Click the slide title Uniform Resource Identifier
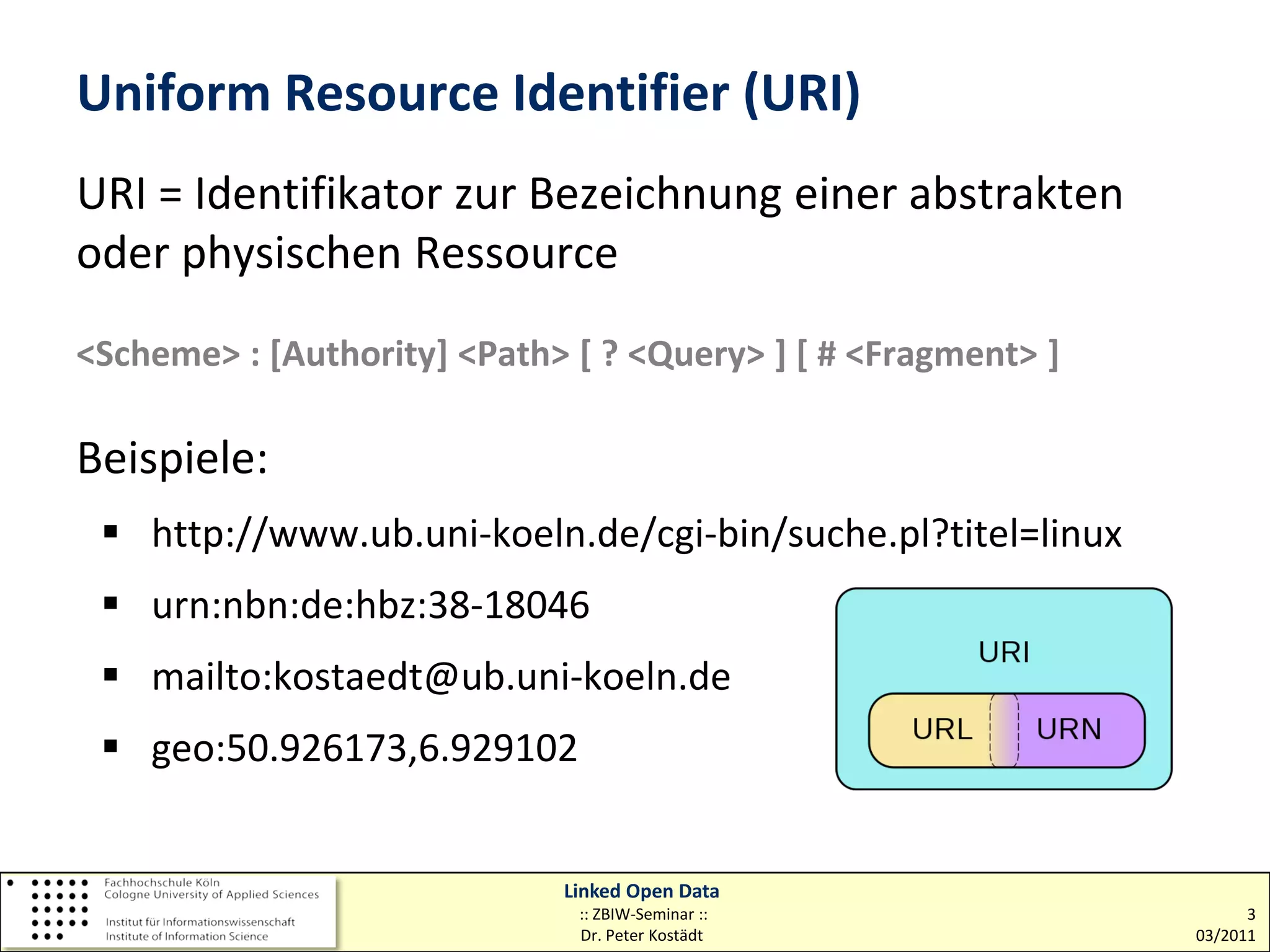Screen dimensions: 1270x952 468,93
